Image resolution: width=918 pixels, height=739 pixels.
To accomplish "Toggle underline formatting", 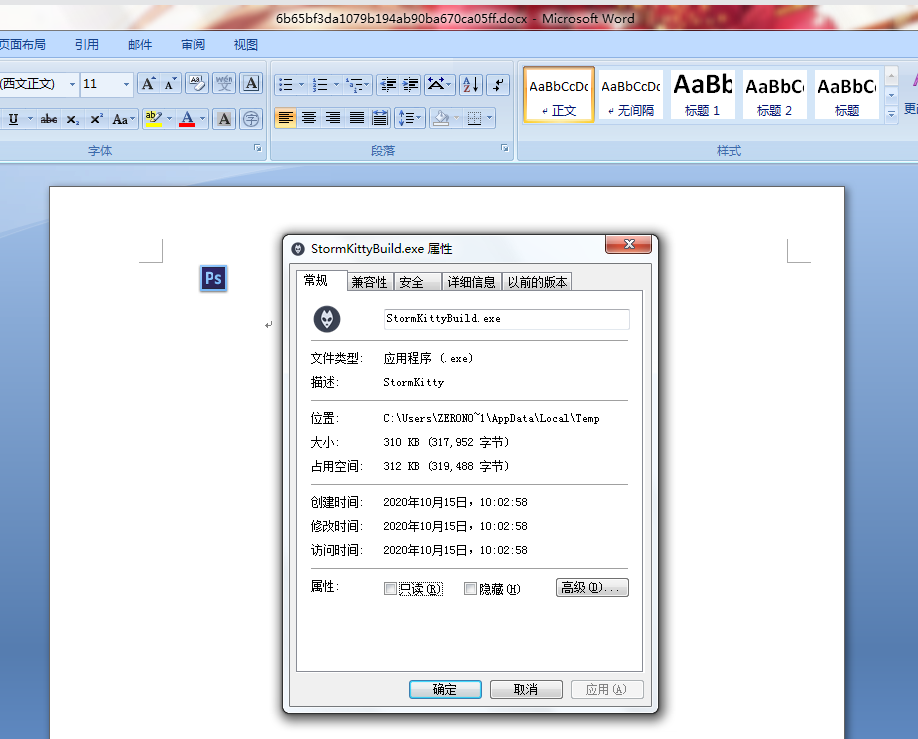I will pyautogui.click(x=13, y=119).
